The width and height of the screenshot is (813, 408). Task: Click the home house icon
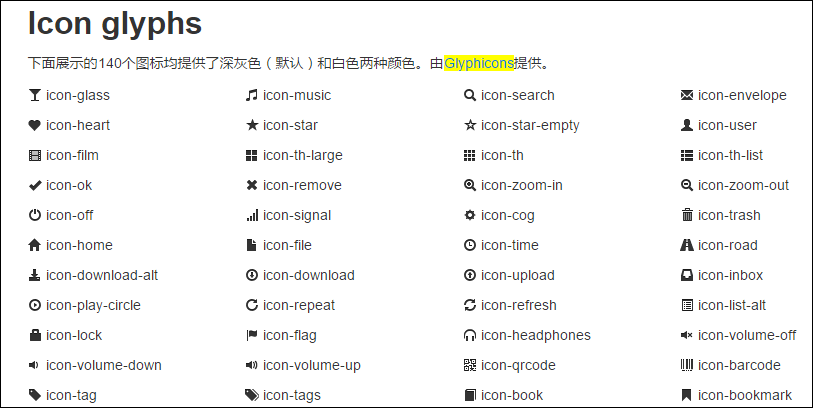pos(35,245)
